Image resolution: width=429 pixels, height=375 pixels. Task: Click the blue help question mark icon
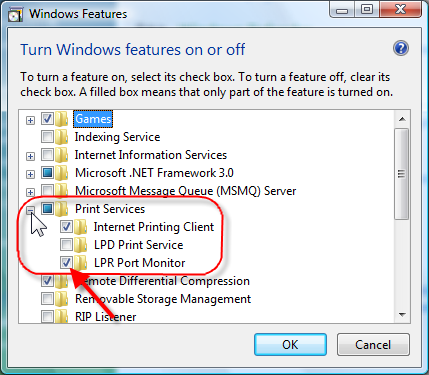(401, 49)
